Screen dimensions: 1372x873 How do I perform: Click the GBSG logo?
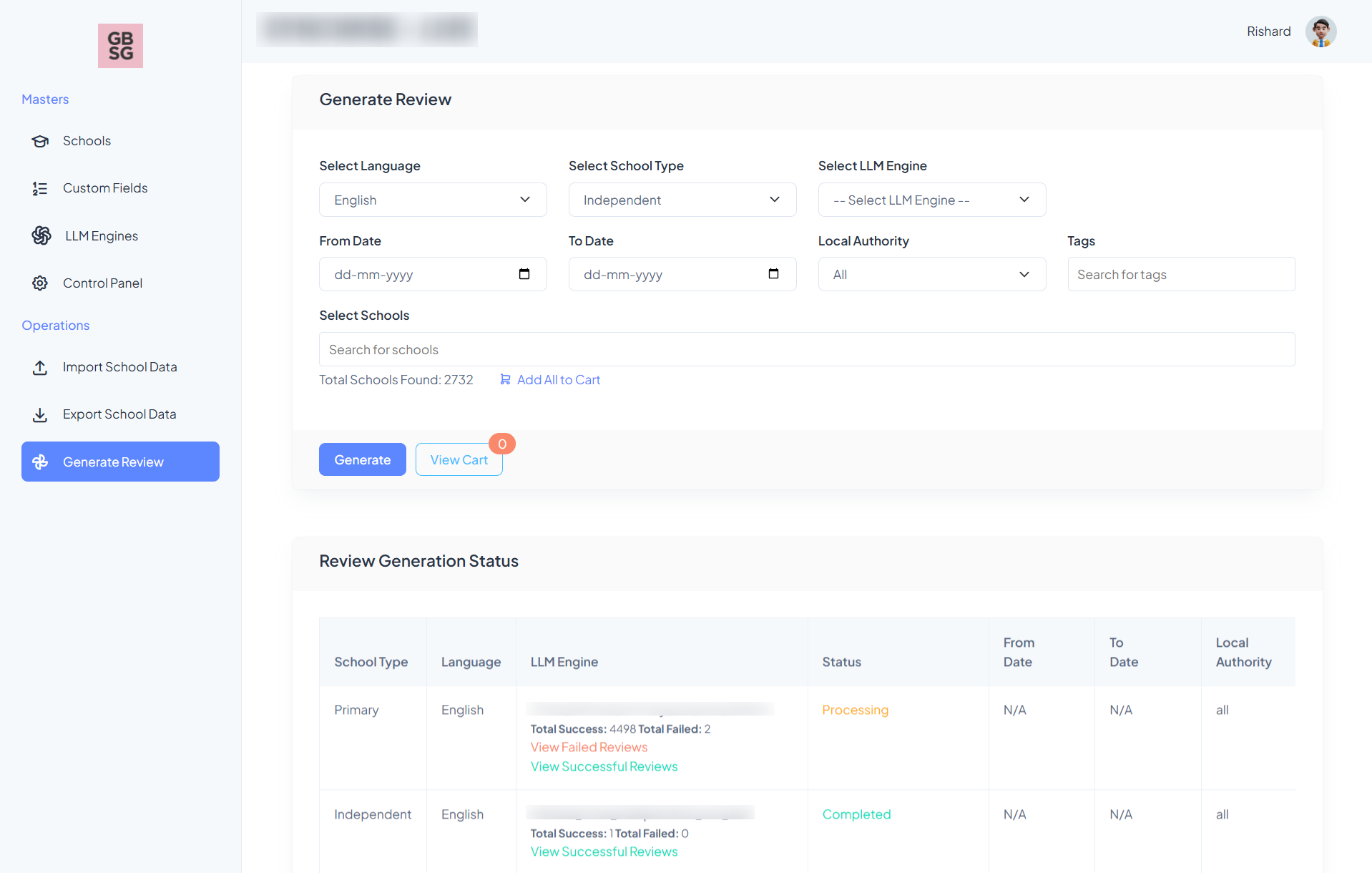120,46
